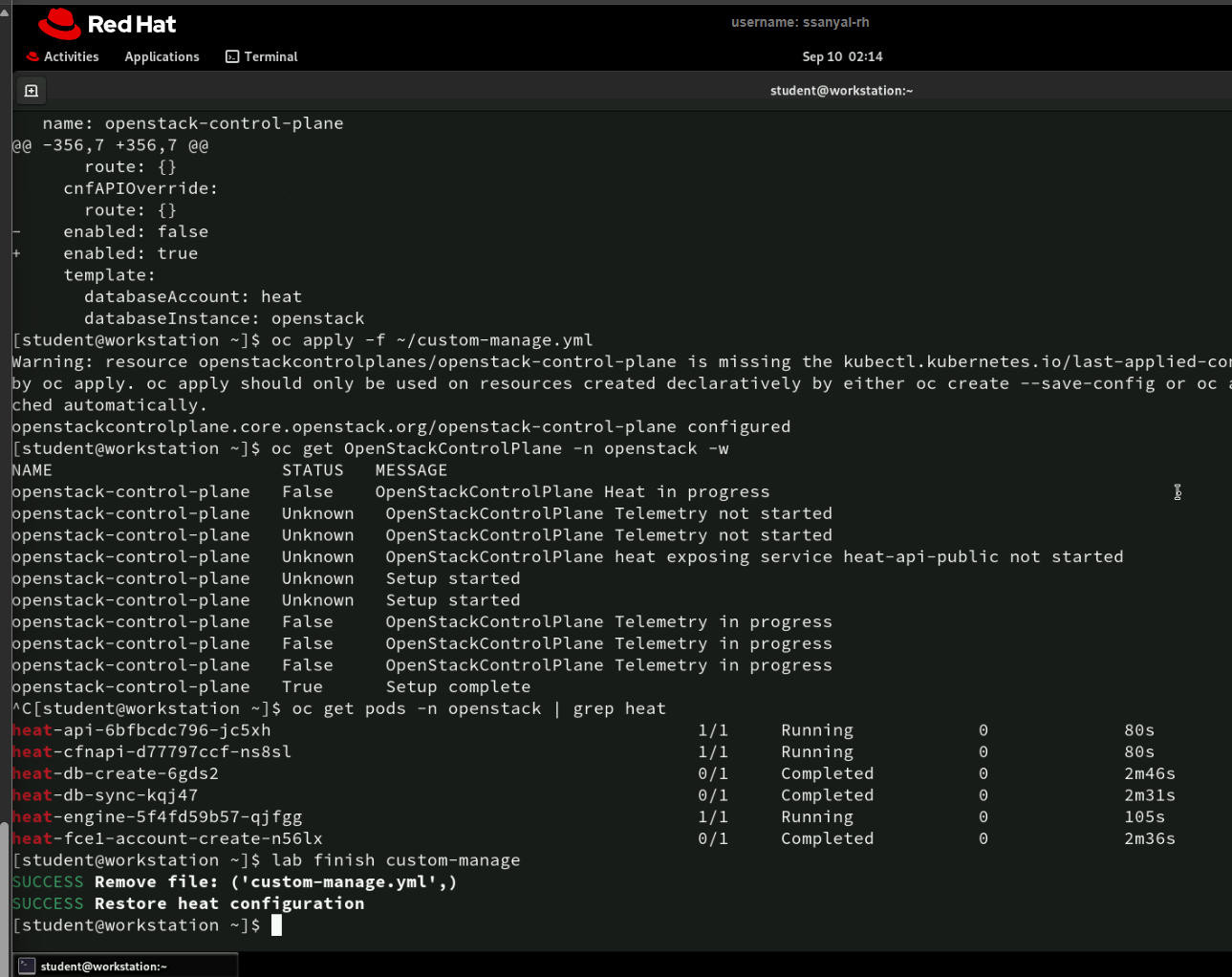Click the large Red Hat logo
Image resolution: width=1232 pixels, height=977 pixels.
pos(107,23)
